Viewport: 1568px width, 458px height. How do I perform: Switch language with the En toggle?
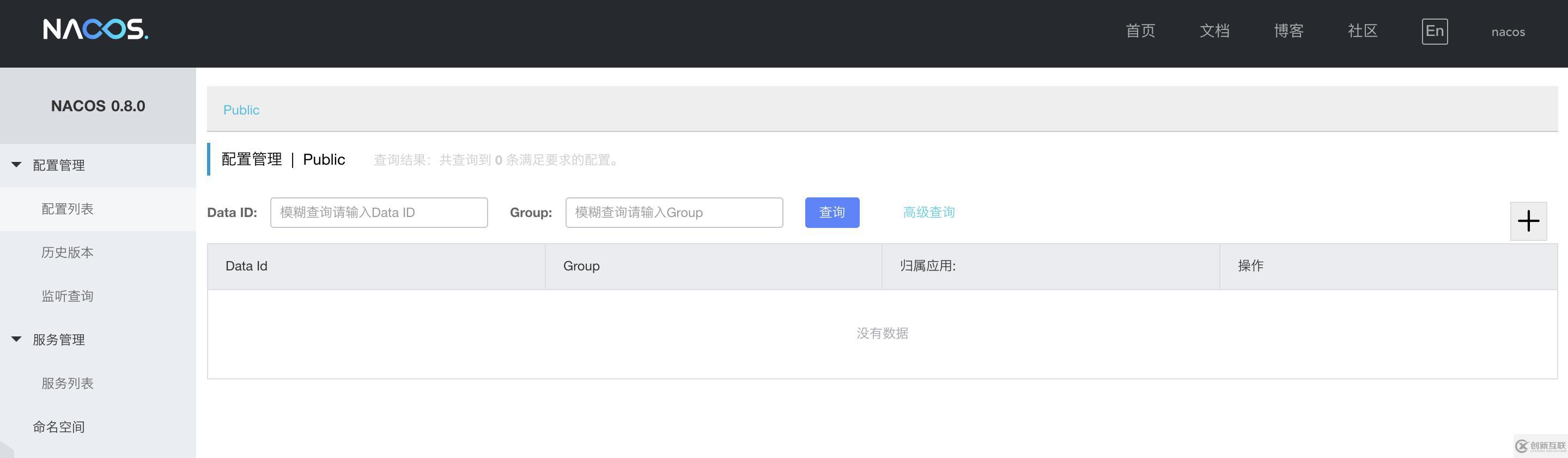pos(1434,31)
